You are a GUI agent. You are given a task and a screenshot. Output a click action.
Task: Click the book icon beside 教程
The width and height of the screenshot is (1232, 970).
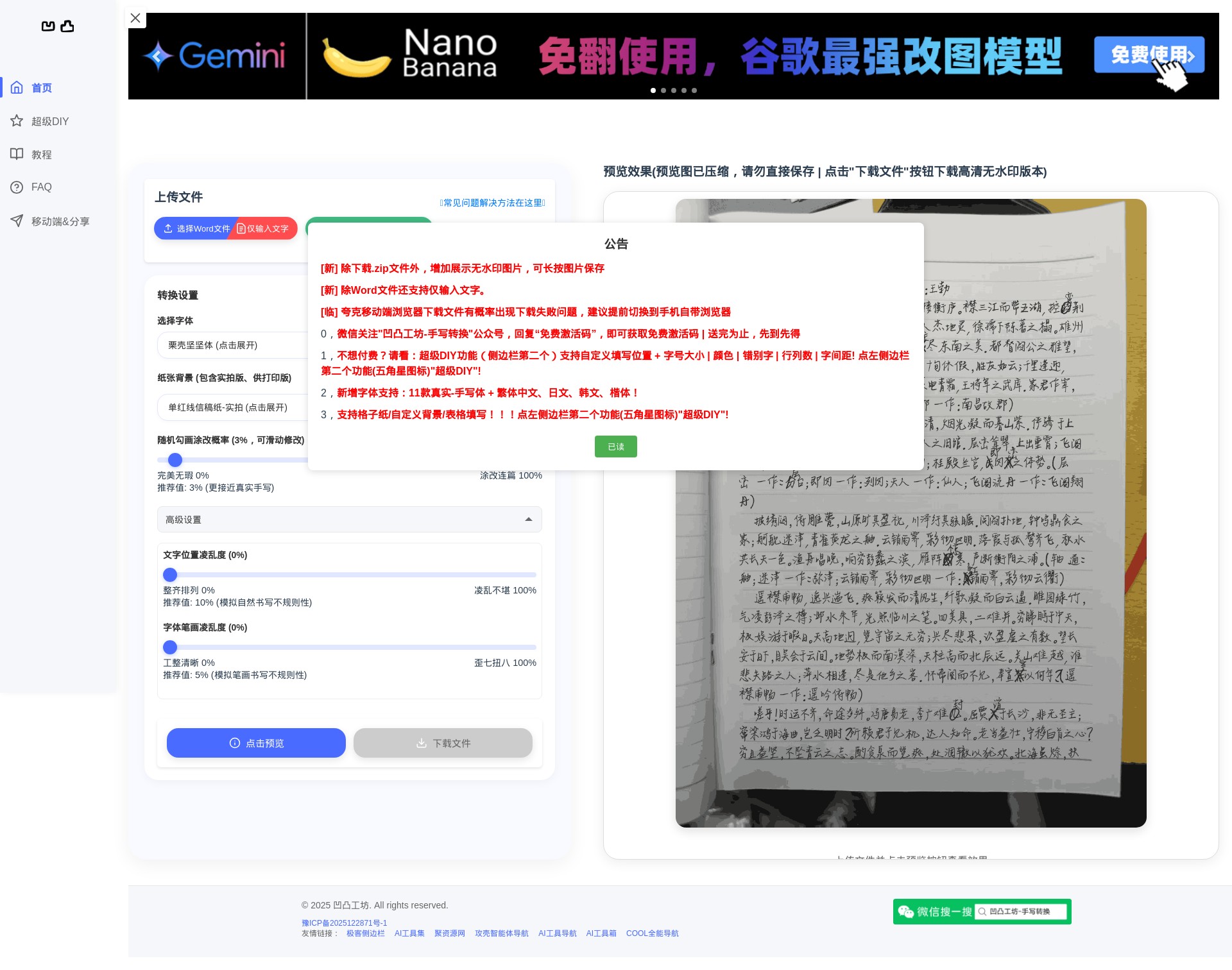point(17,154)
